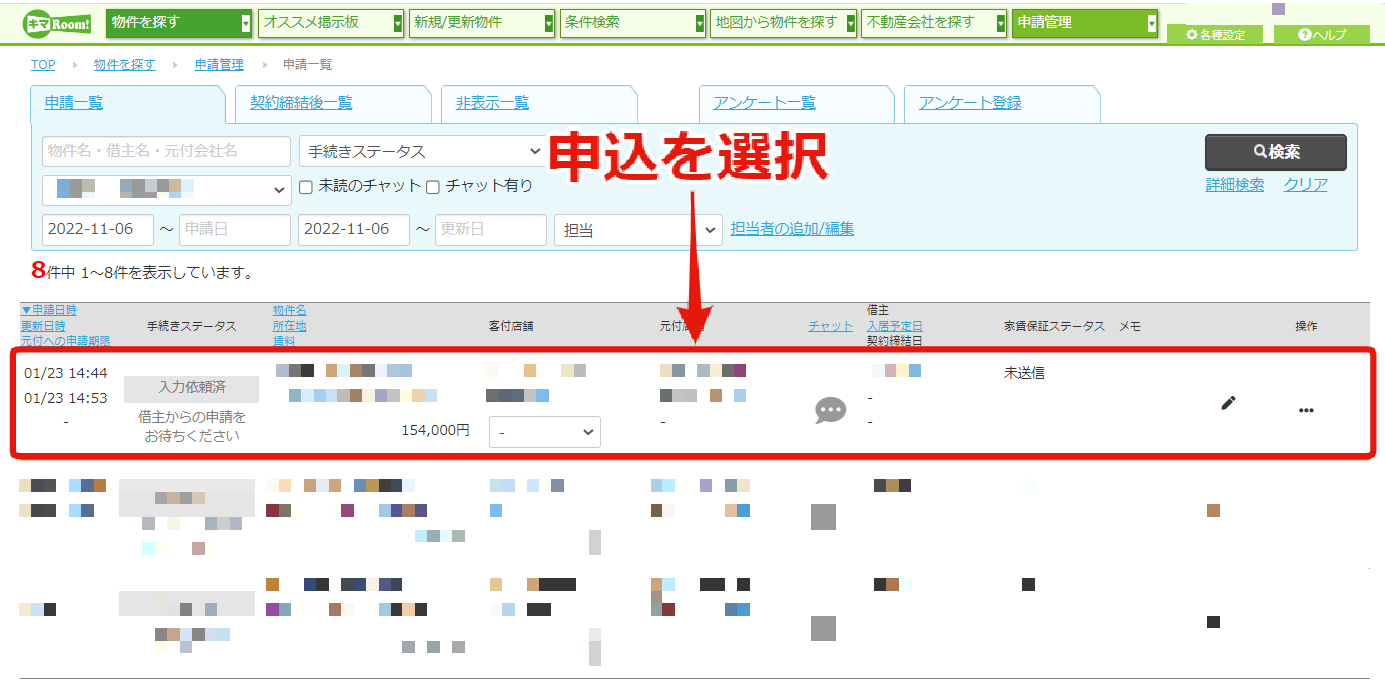Open the company selector dropdown below search field
The height and width of the screenshot is (681, 1385).
[166, 189]
